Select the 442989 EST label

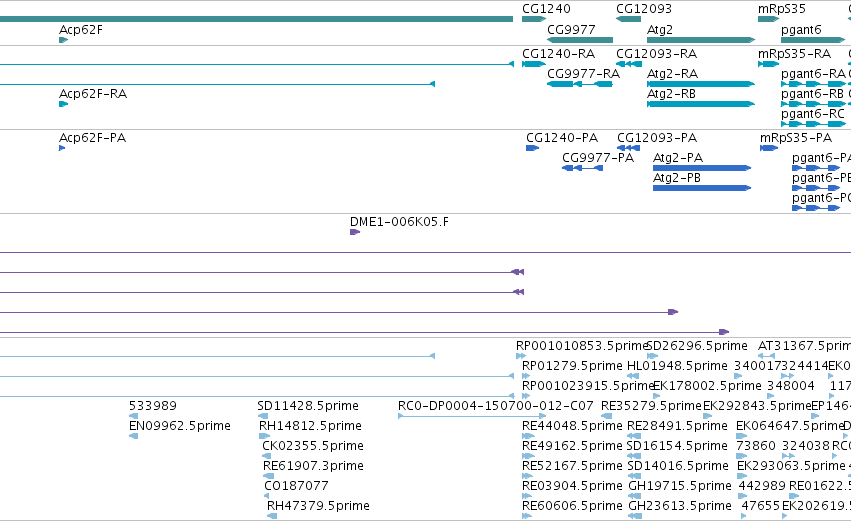[762, 486]
